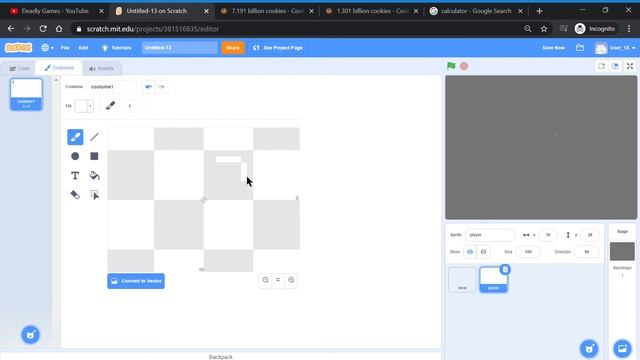Click Save Now
The width and height of the screenshot is (640, 360).
tap(553, 48)
